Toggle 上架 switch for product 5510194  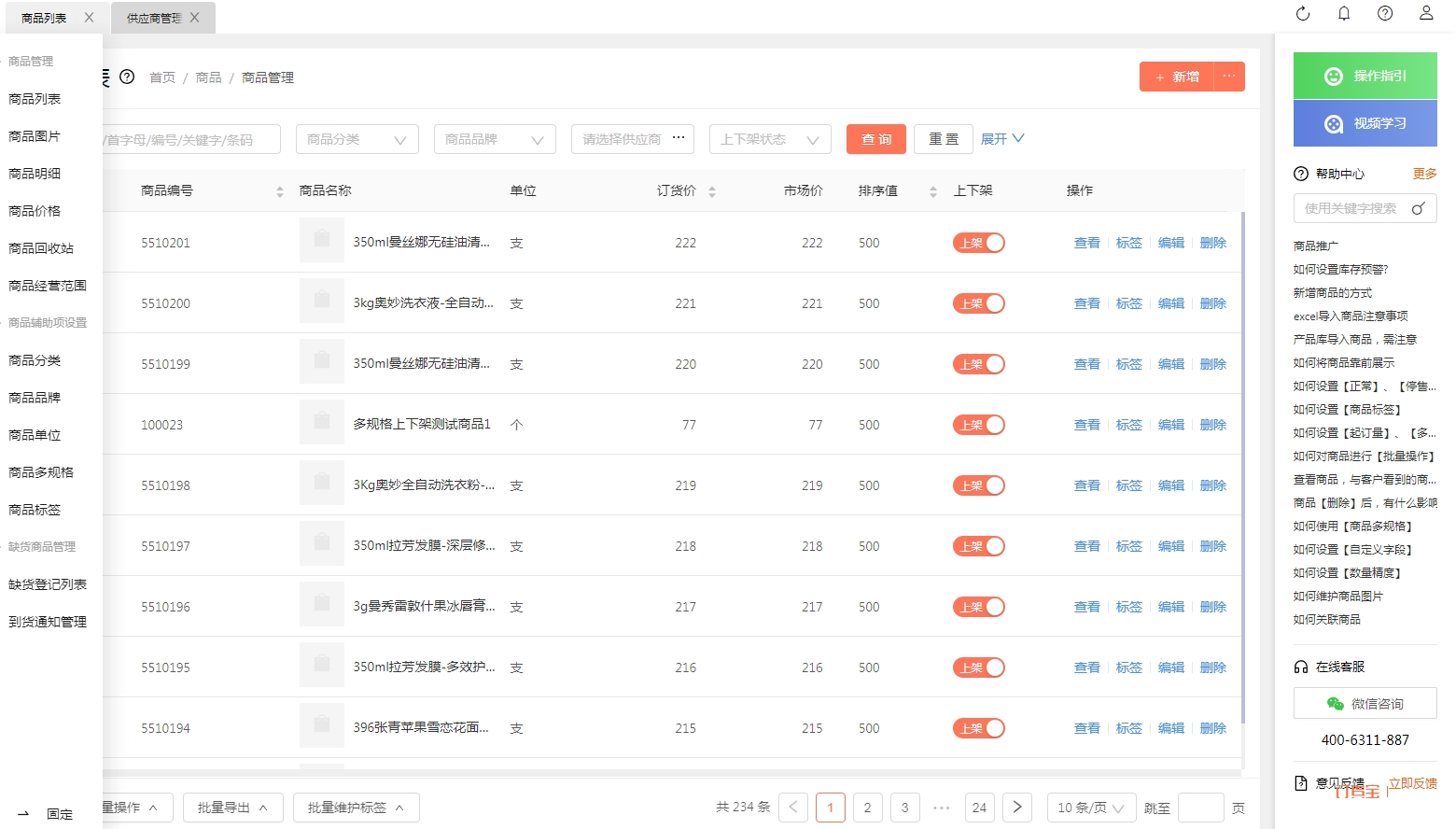click(x=978, y=728)
